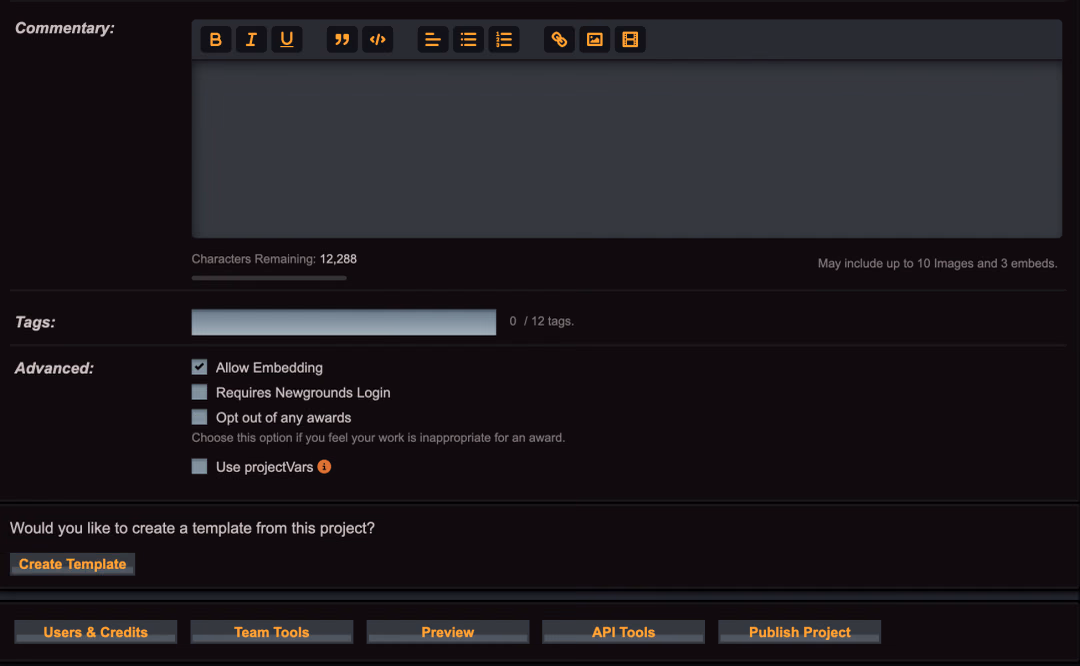1080x666 pixels.
Task: Click the Characters Remaining value 12,288
Action: pyautogui.click(x=338, y=259)
